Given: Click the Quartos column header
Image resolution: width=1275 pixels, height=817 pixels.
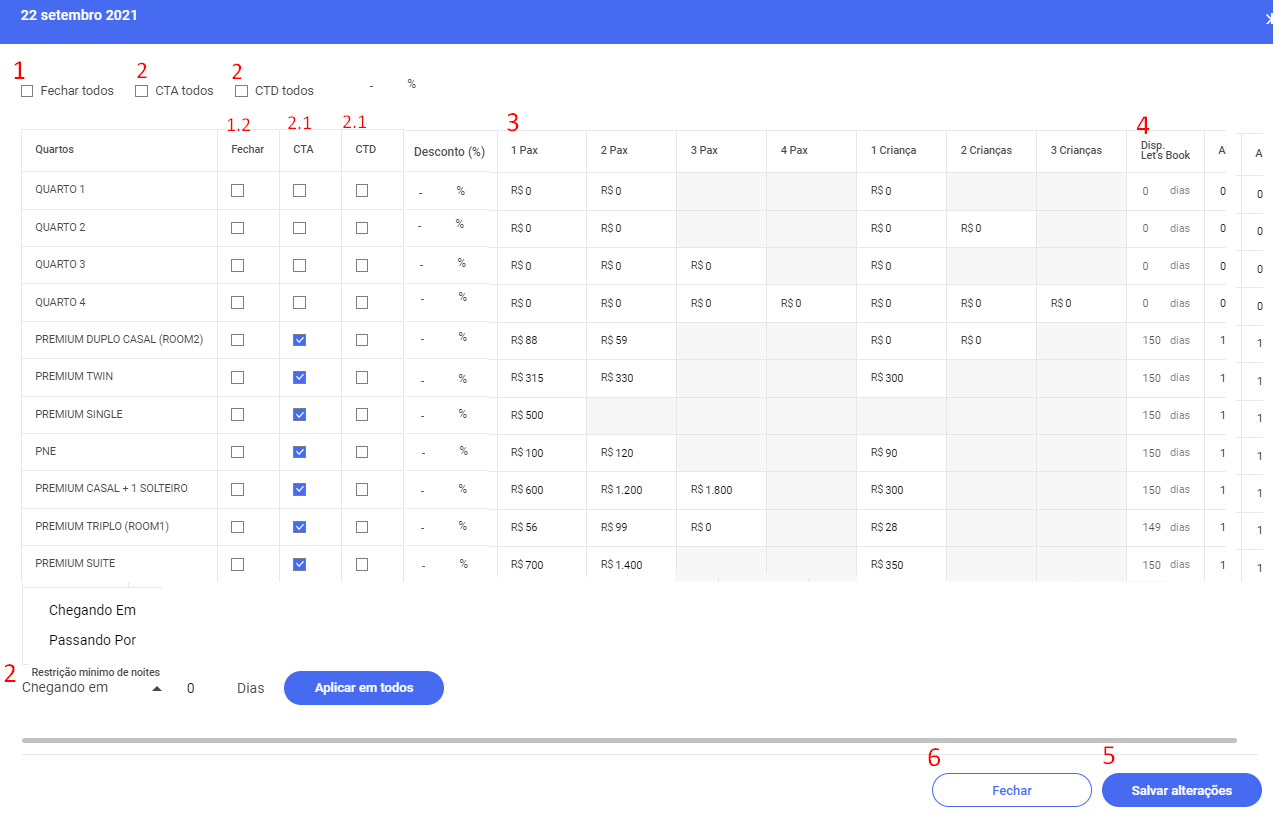Looking at the screenshot, I should pyautogui.click(x=54, y=150).
